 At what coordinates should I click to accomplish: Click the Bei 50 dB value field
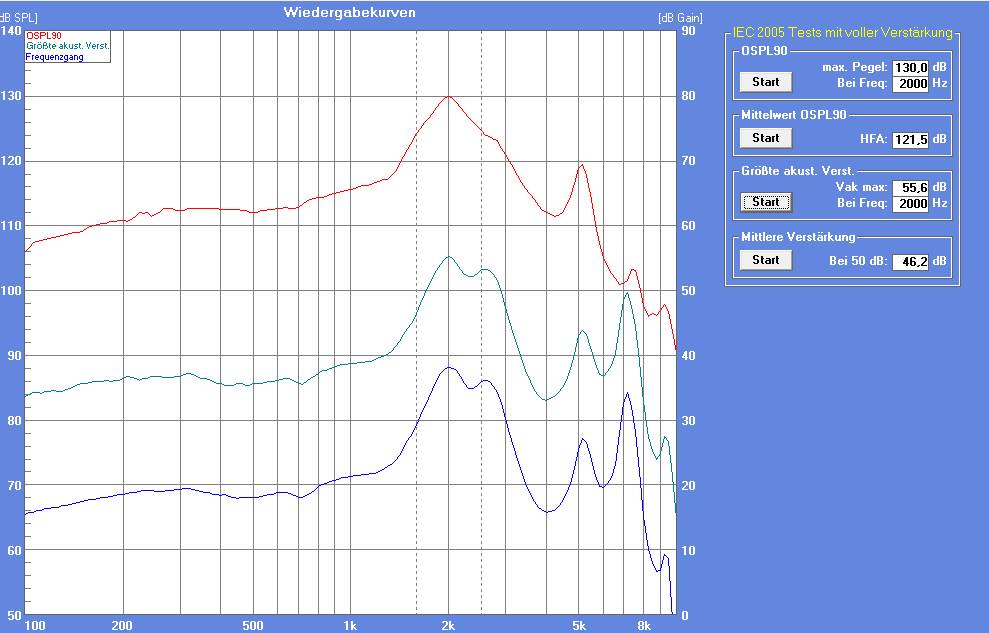pyautogui.click(x=911, y=261)
